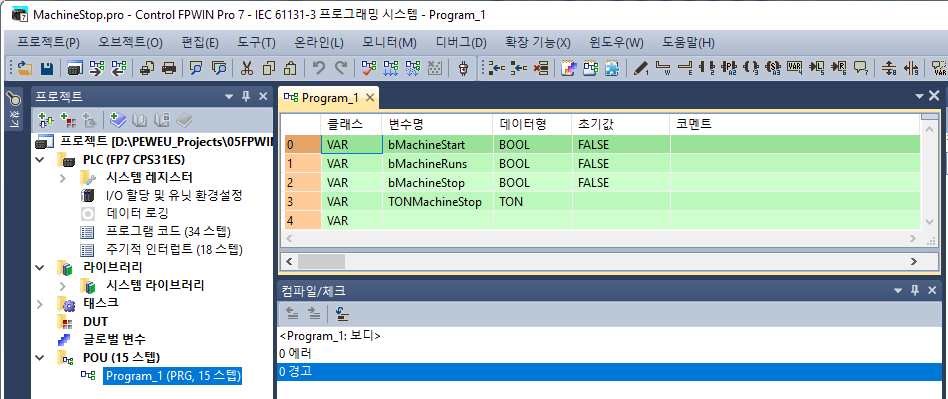Click the check object red-checkmark icon

369,68
